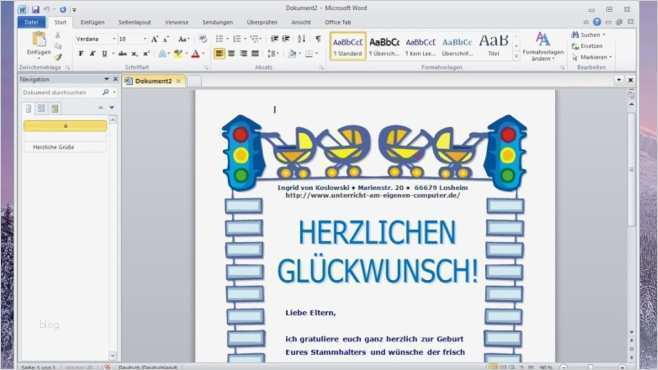The image size is (658, 370).
Task: Apply the Titel style
Action: (x=494, y=47)
